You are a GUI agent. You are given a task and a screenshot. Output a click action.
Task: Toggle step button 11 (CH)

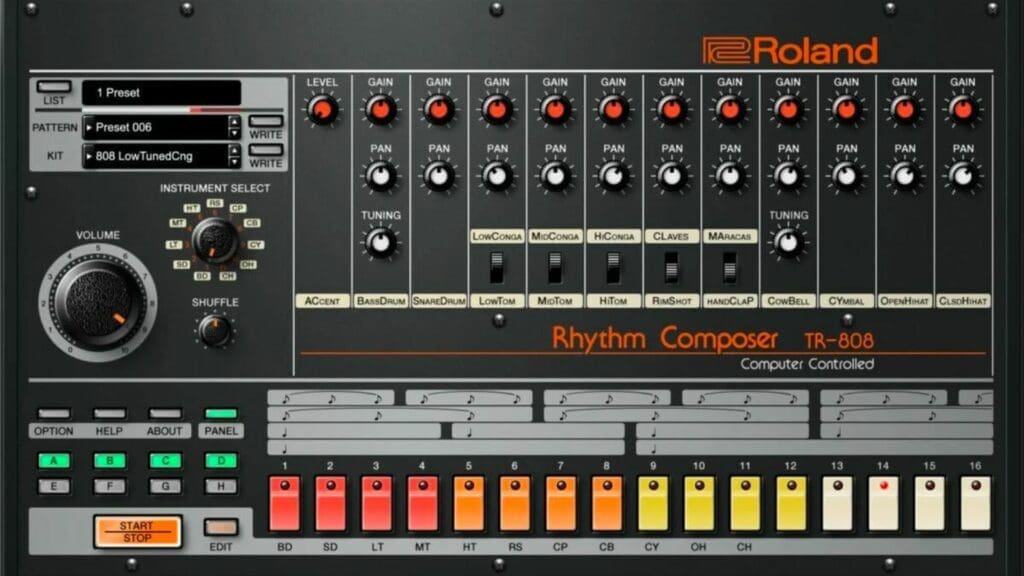[x=745, y=503]
